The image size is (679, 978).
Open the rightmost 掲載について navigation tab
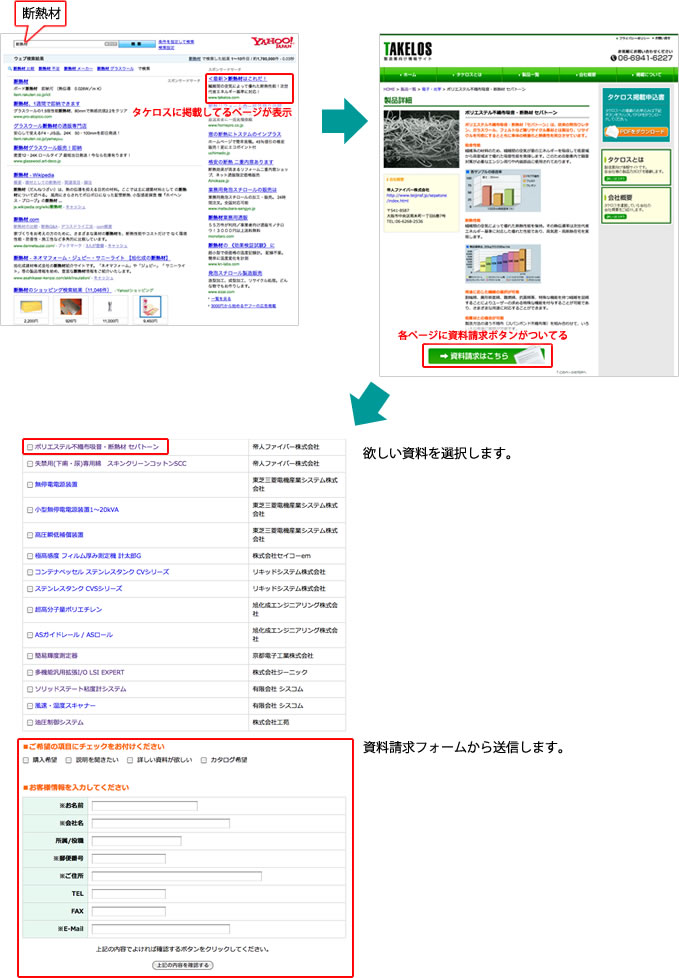coord(647,74)
